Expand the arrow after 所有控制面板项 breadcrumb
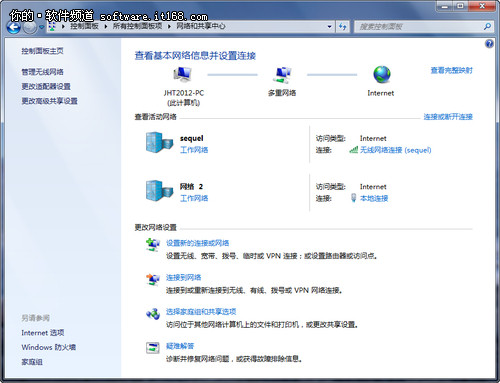This screenshot has height=383, width=500. [x=169, y=26]
